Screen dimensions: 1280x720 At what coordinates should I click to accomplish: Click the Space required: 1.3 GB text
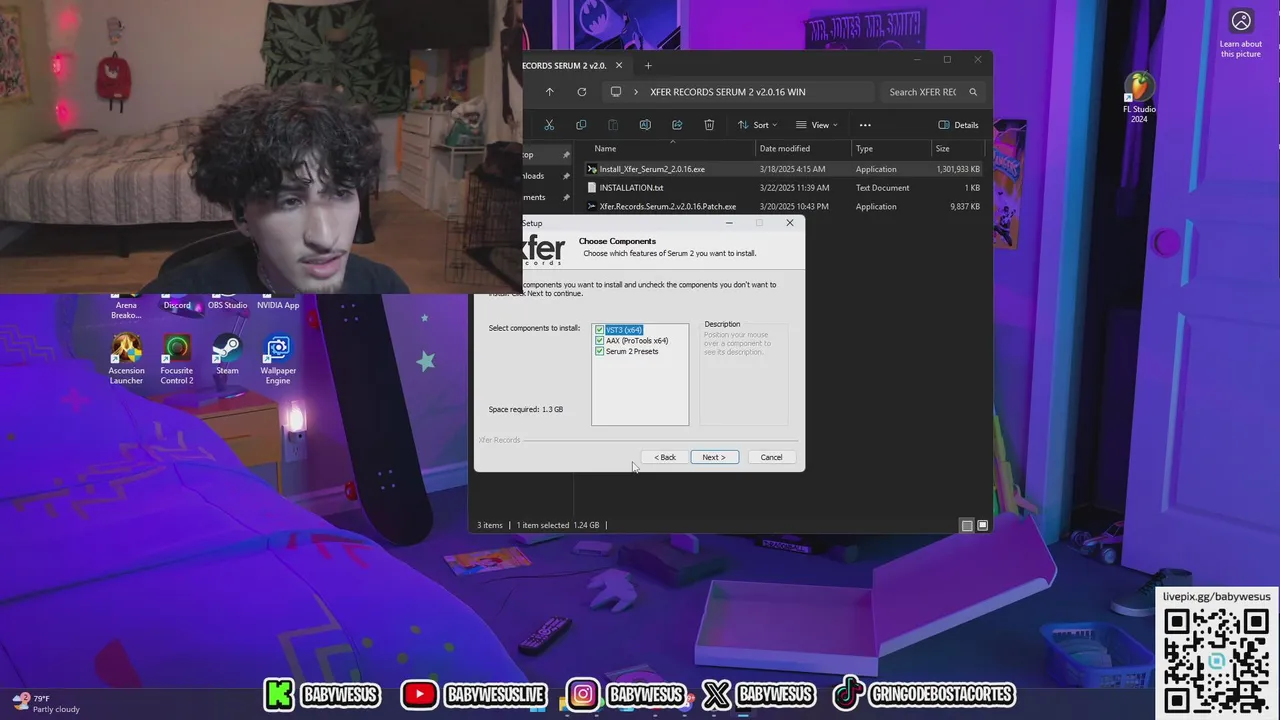[x=526, y=409]
